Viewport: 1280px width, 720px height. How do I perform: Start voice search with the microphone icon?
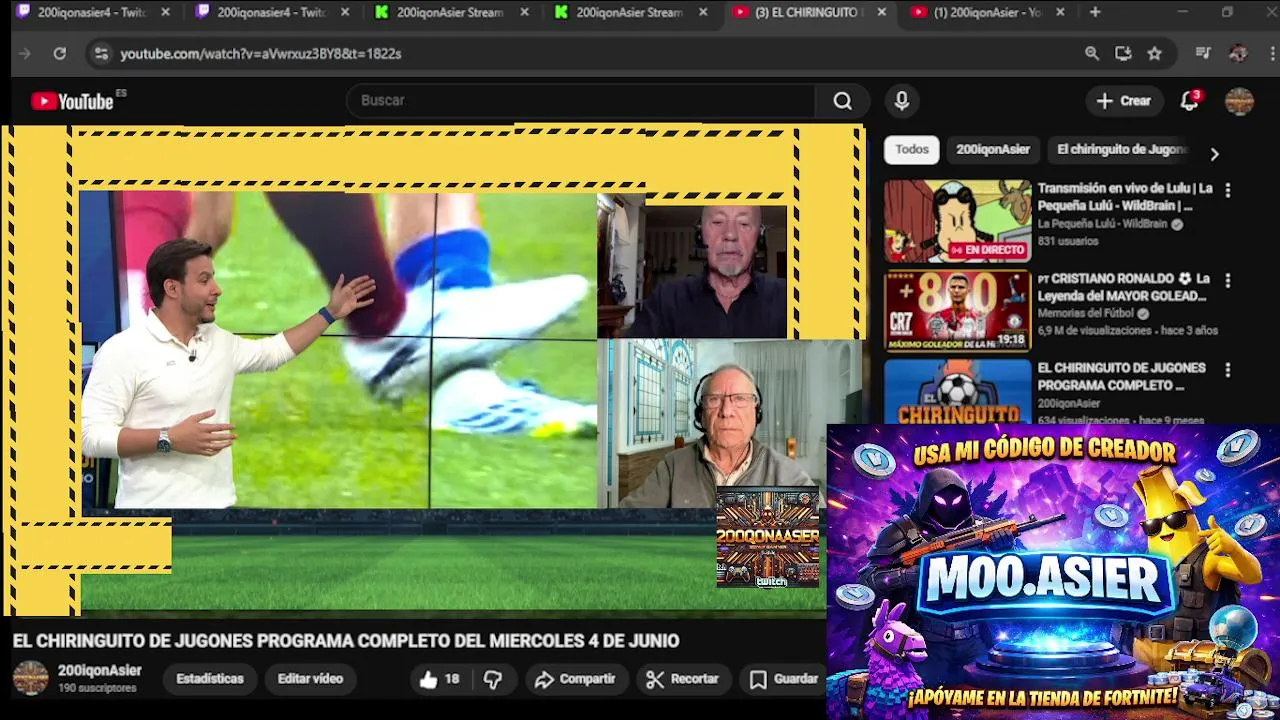902,100
